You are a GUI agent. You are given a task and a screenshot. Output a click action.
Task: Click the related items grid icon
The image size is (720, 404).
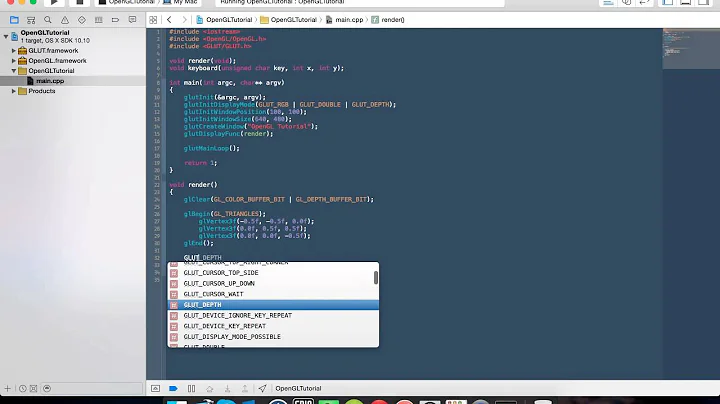[153, 20]
